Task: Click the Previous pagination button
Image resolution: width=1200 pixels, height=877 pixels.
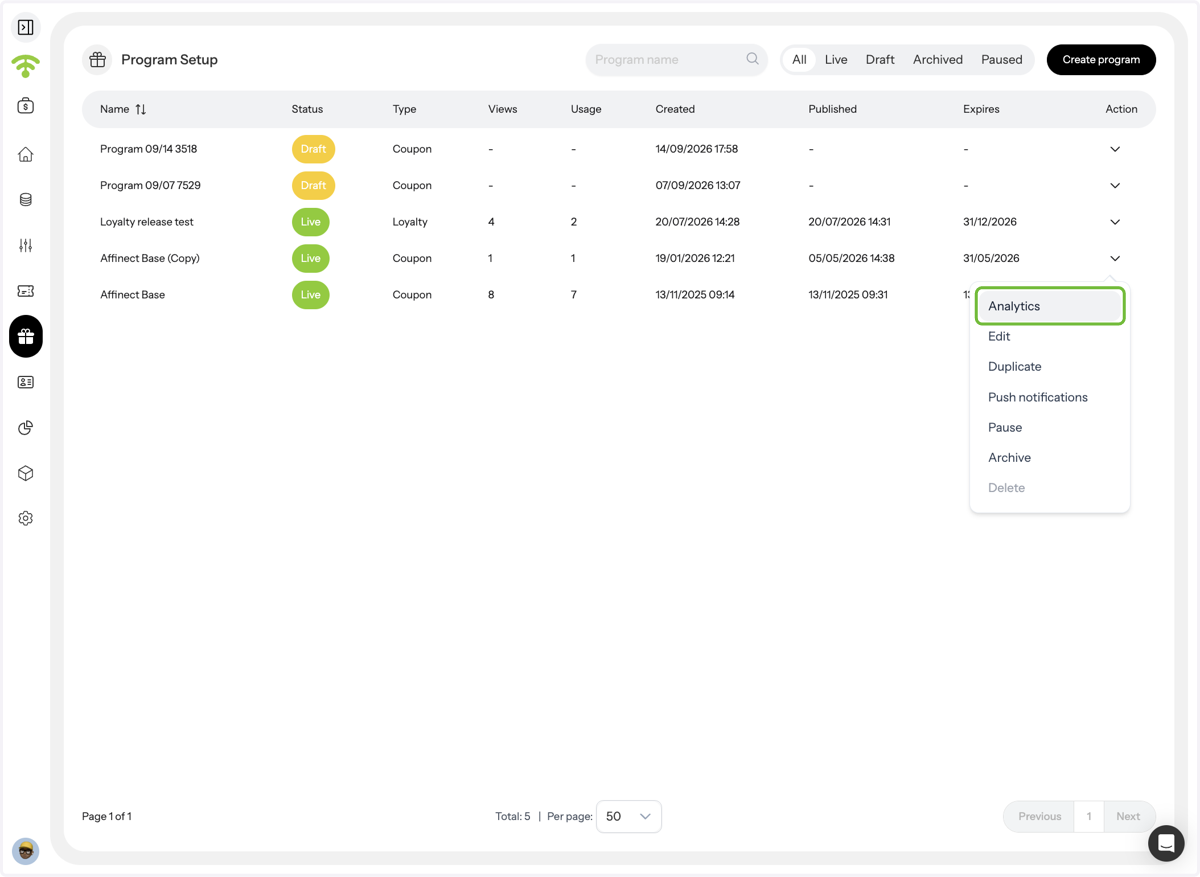Action: coord(1039,817)
